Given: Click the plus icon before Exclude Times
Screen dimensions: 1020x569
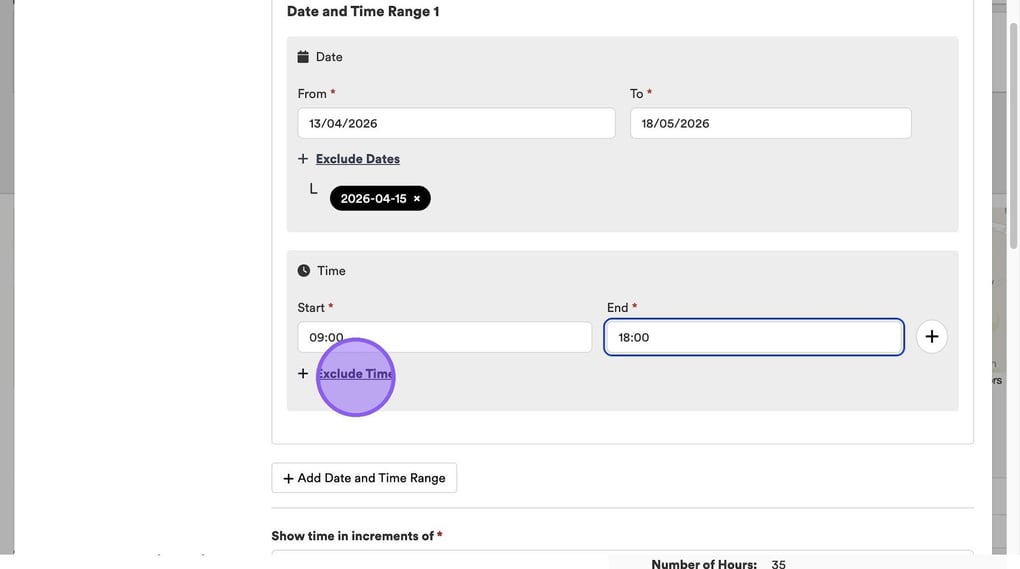Looking at the screenshot, I should click(303, 374).
